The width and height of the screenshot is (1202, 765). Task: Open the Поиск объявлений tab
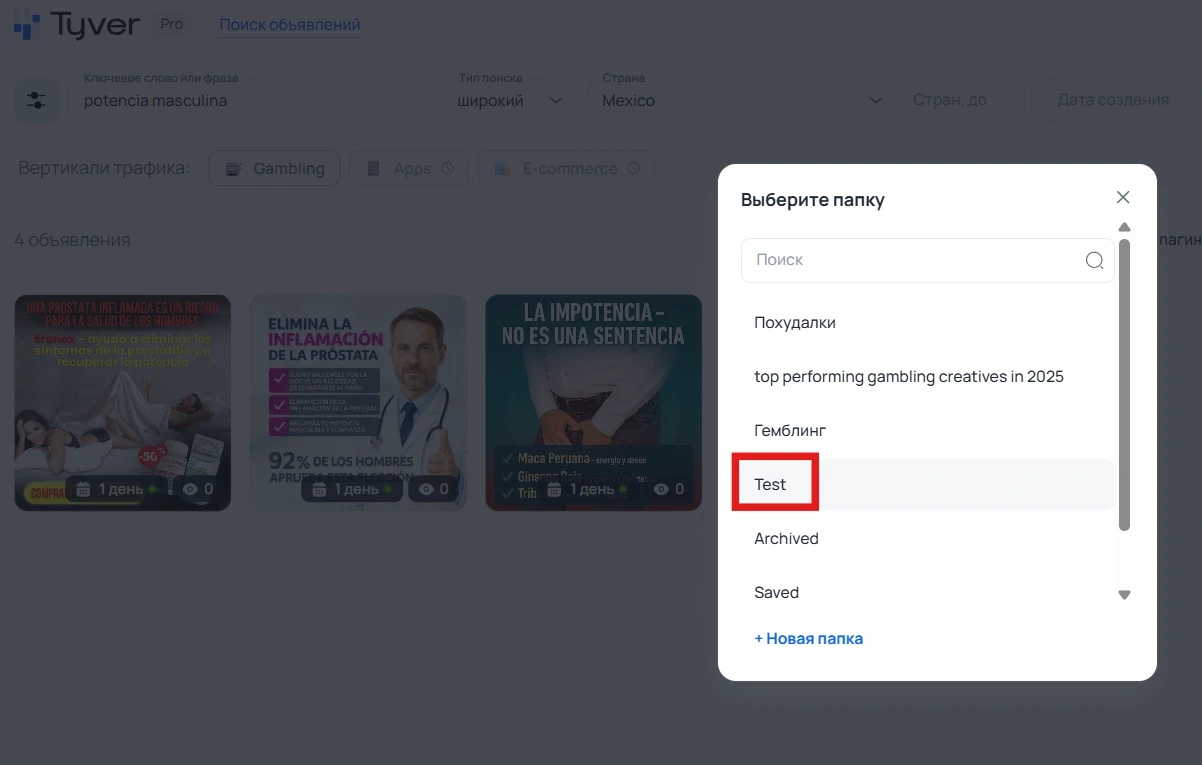click(x=289, y=25)
